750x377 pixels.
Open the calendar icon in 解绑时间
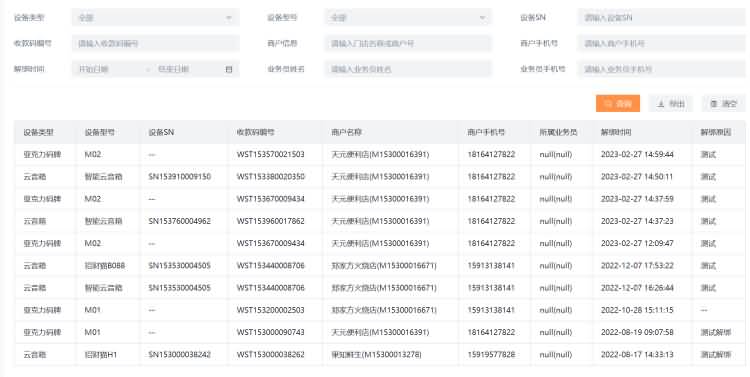[x=229, y=69]
